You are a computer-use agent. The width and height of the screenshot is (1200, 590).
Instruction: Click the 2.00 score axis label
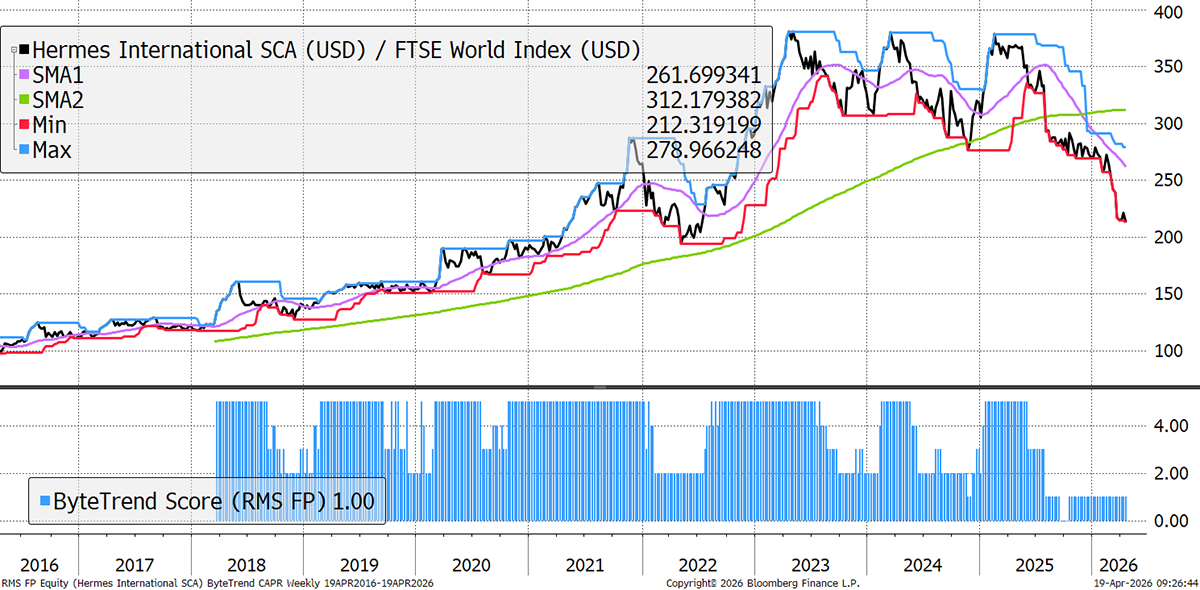click(1169, 474)
